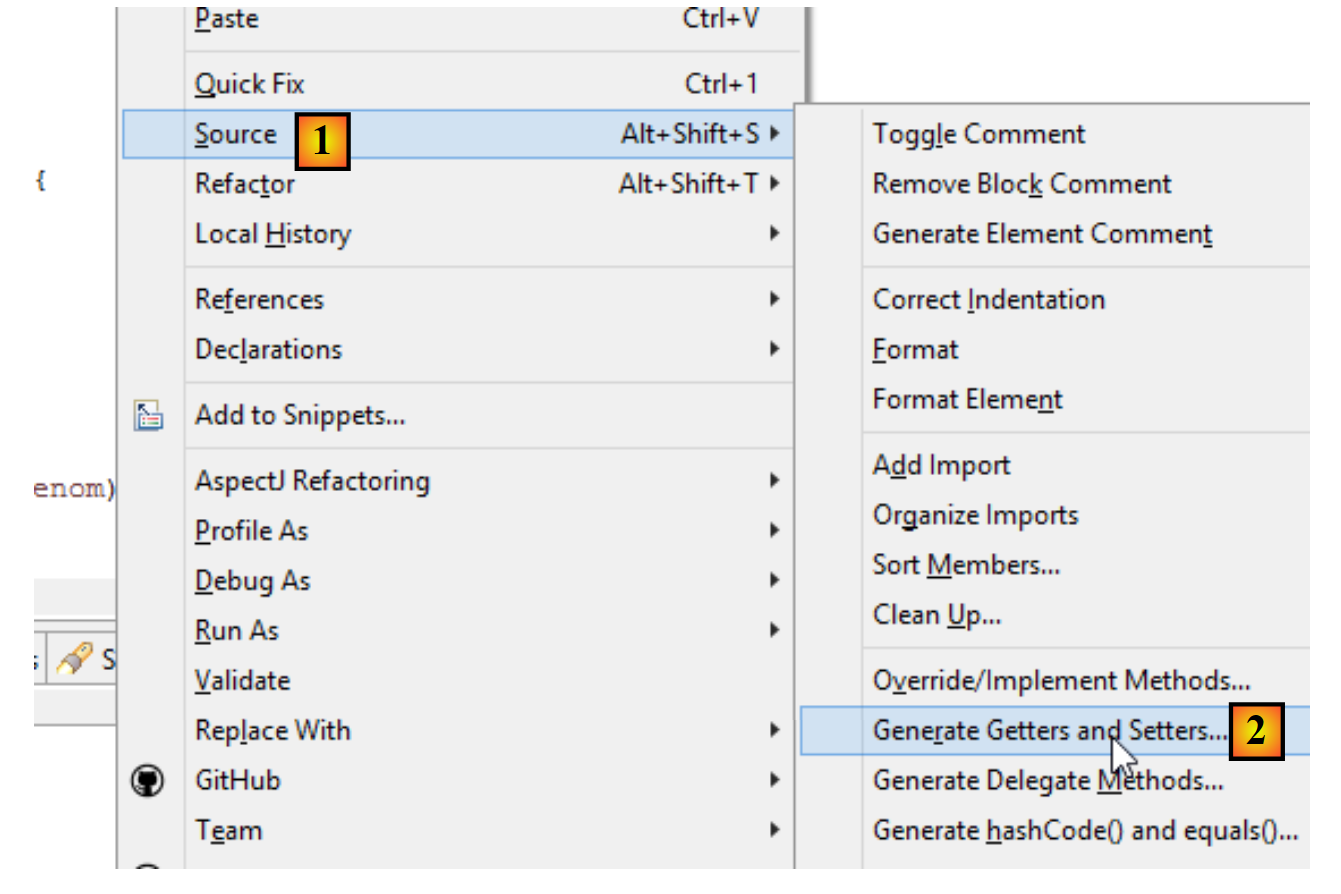Click the Add to Snippets icon

tap(148, 415)
